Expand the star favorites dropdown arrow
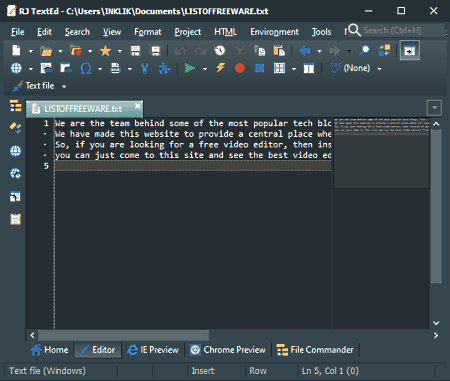Screen dimensions: 450x381 point(120,51)
